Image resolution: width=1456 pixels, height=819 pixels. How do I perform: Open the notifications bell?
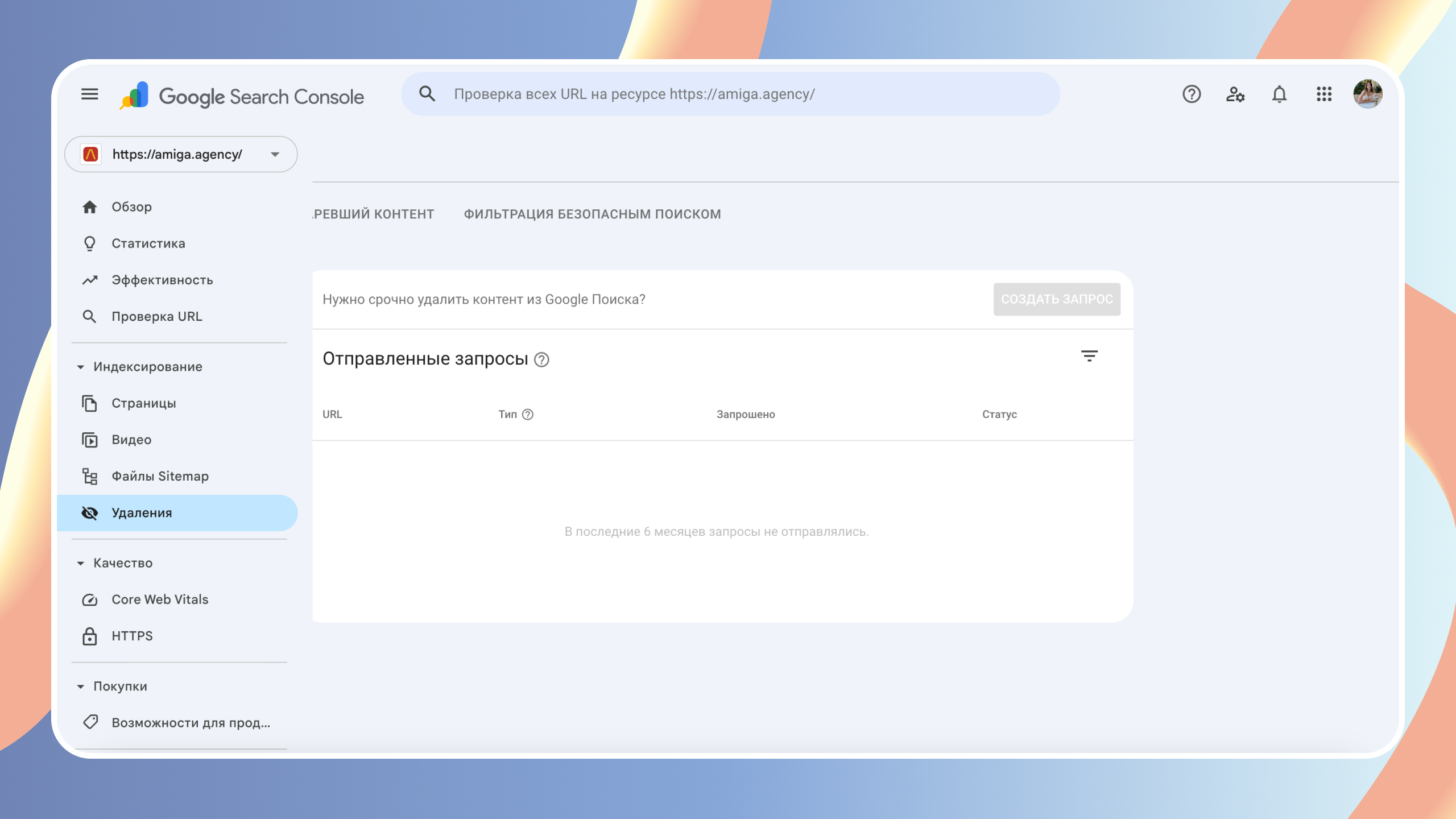pyautogui.click(x=1279, y=94)
